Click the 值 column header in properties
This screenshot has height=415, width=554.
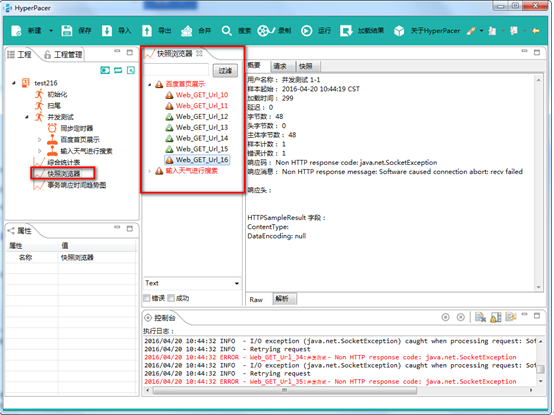tap(98, 245)
